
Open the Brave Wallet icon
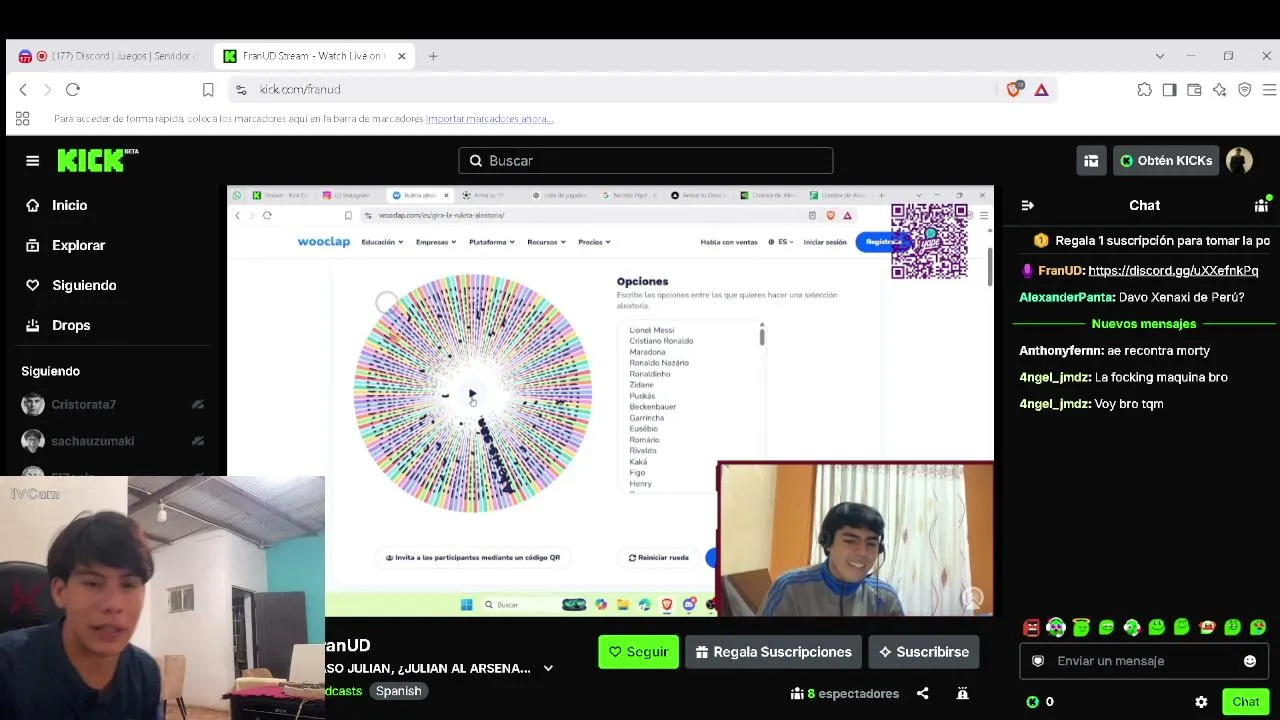tap(1194, 90)
